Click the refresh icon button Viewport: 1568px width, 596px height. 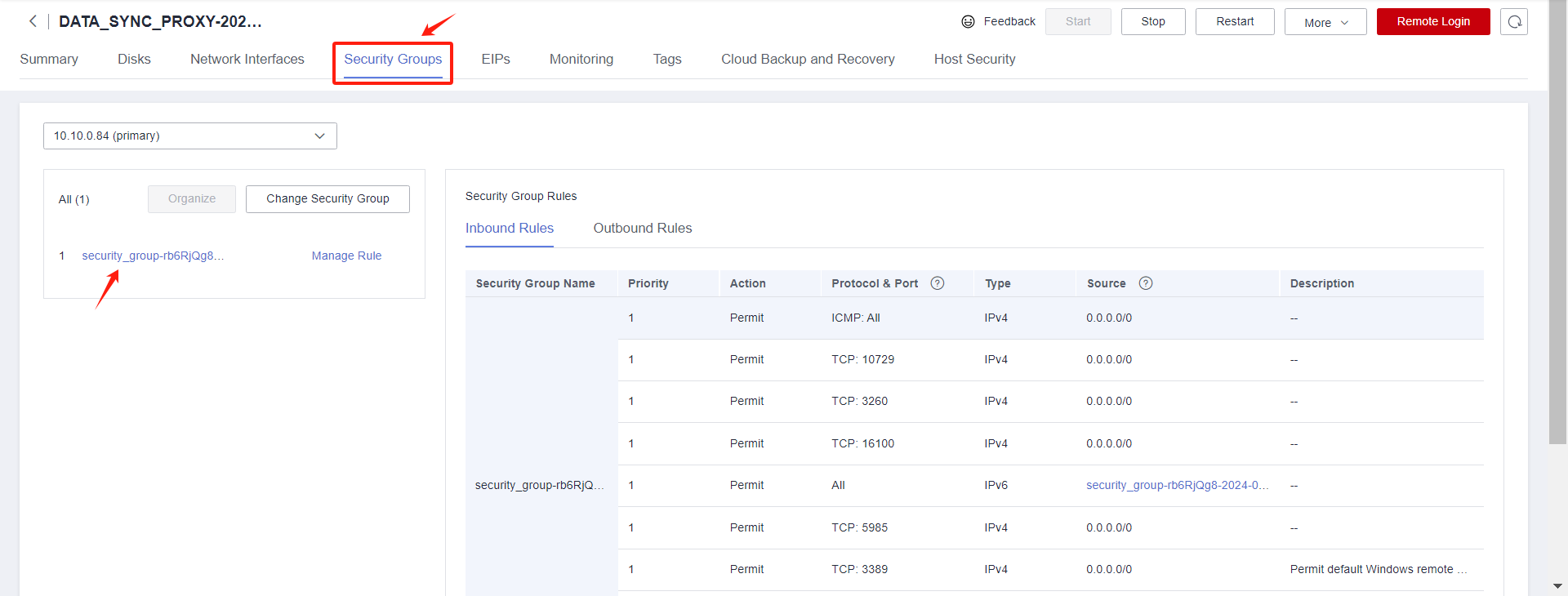[1514, 22]
